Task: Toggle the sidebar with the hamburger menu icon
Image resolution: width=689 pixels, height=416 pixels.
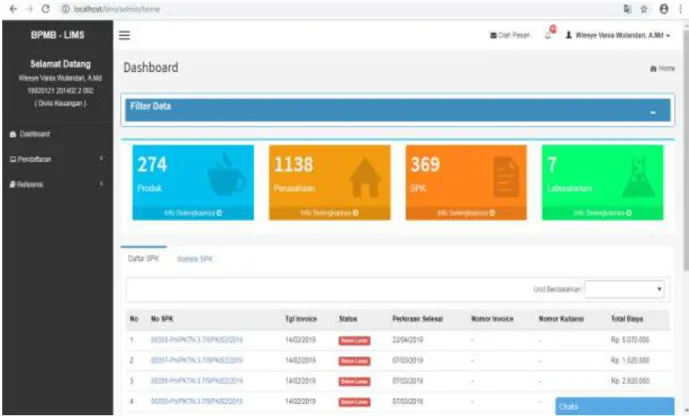Action: click(x=124, y=35)
